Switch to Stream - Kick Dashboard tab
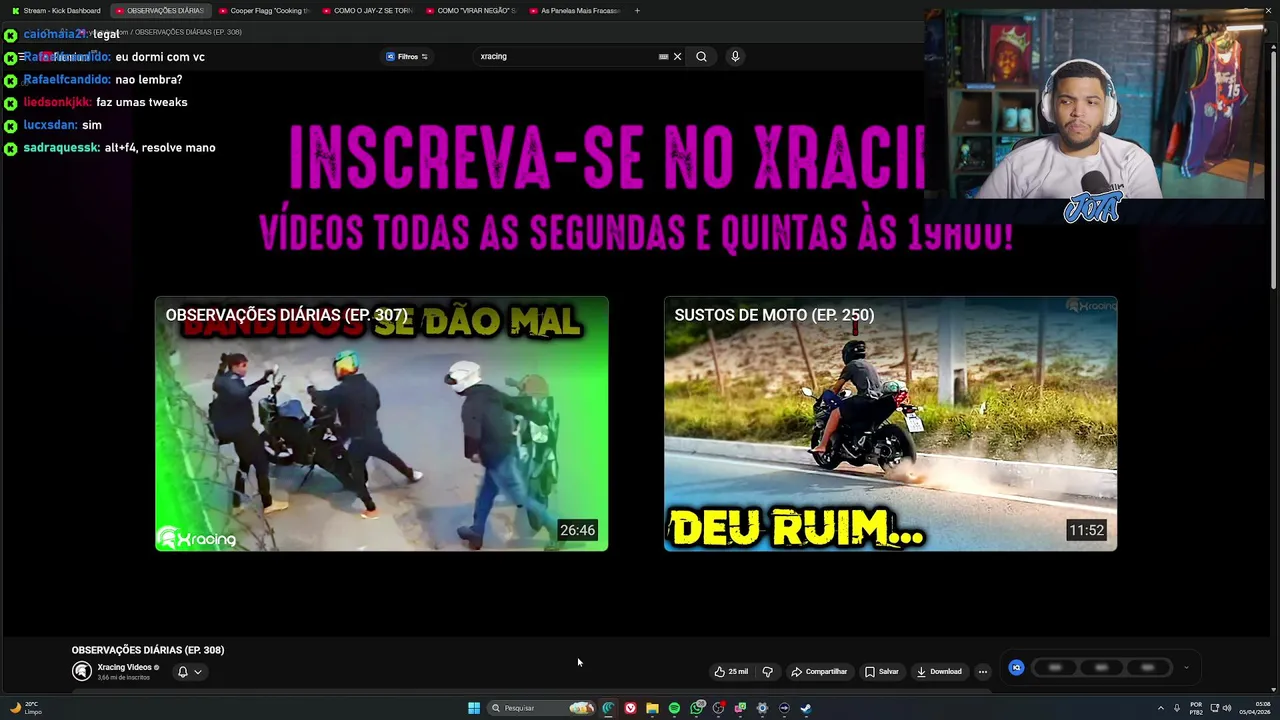 pyautogui.click(x=56, y=10)
